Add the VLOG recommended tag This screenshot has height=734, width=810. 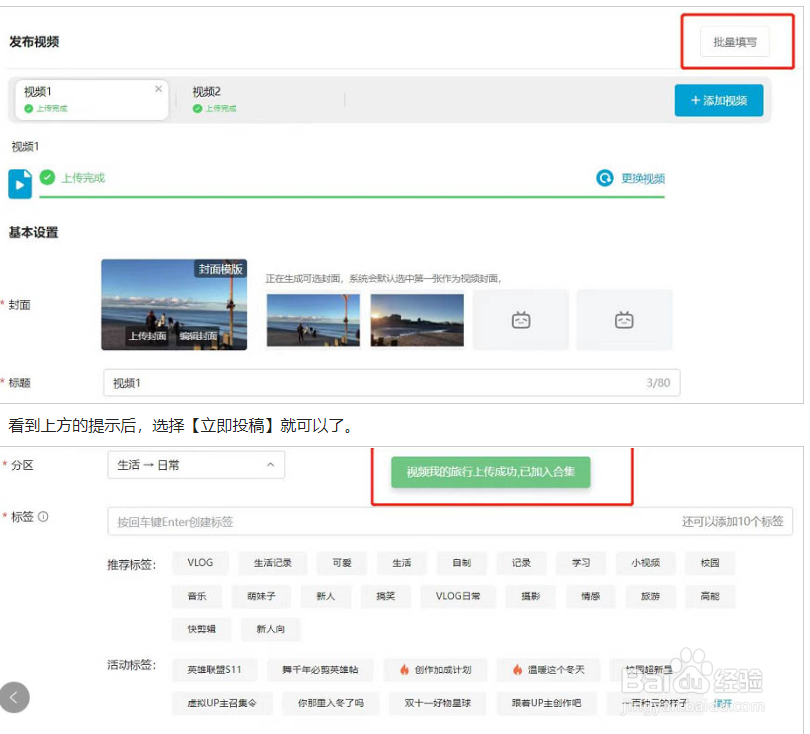(200, 563)
